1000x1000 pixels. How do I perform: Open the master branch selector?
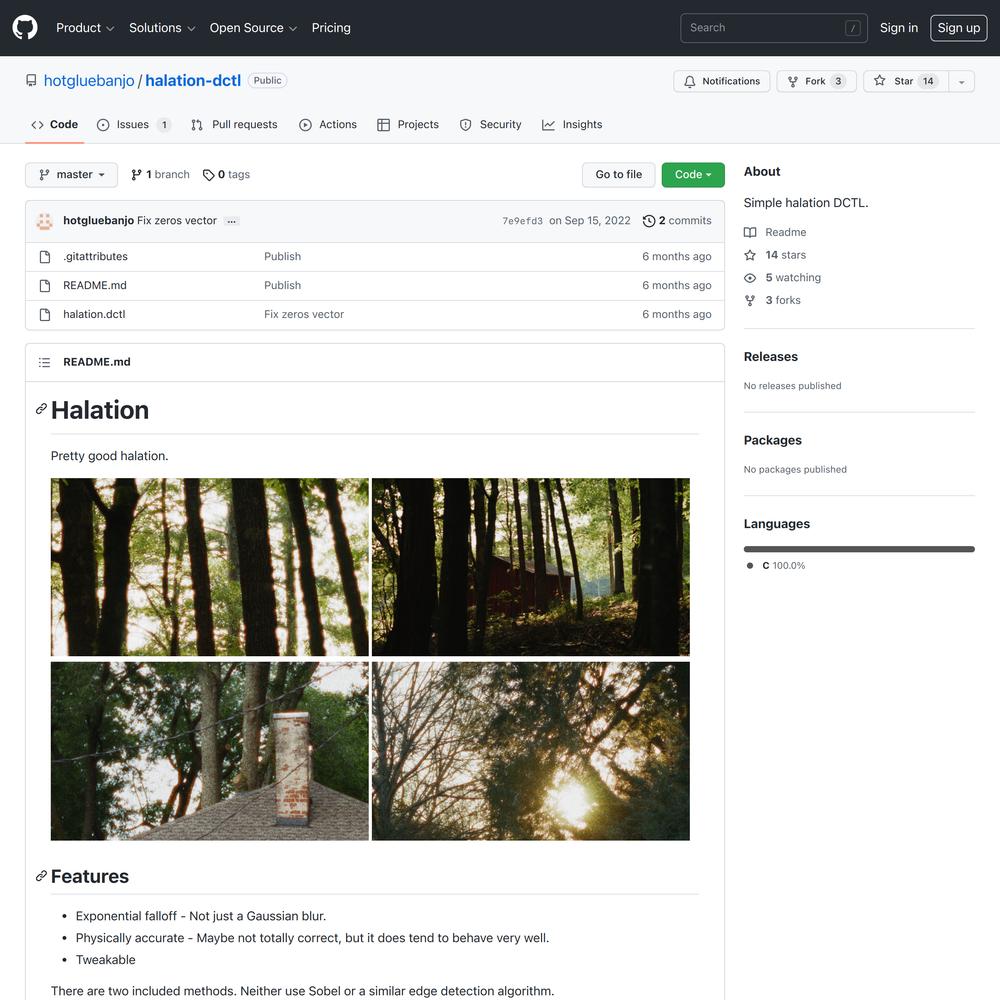point(71,175)
